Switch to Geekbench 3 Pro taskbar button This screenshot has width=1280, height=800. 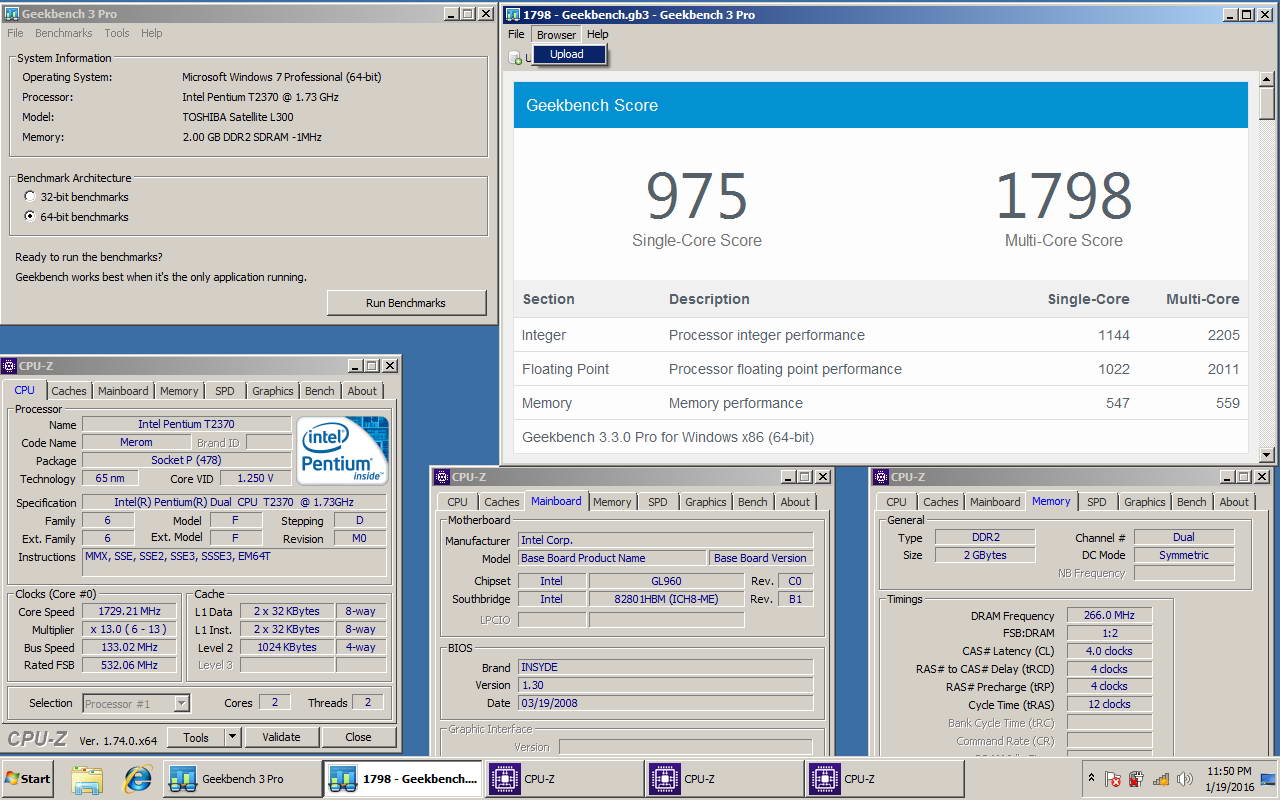(x=241, y=779)
